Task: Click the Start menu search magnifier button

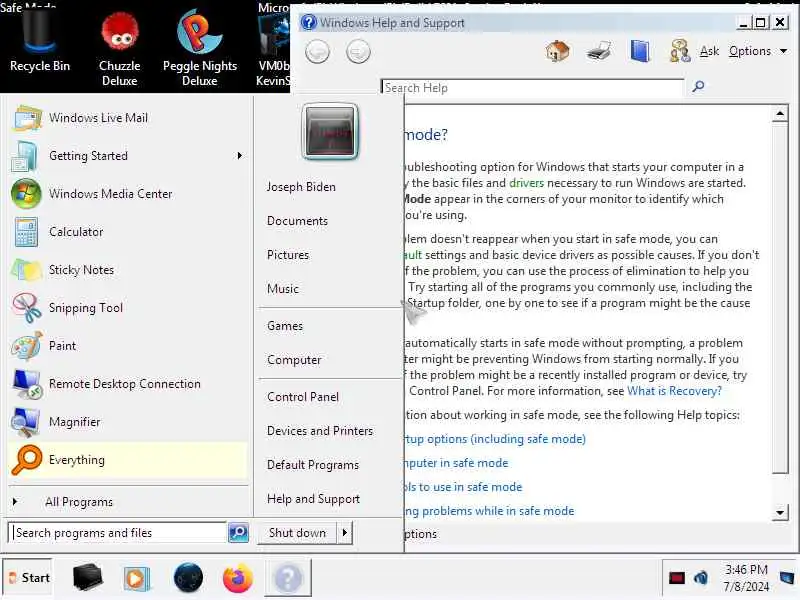Action: click(238, 532)
